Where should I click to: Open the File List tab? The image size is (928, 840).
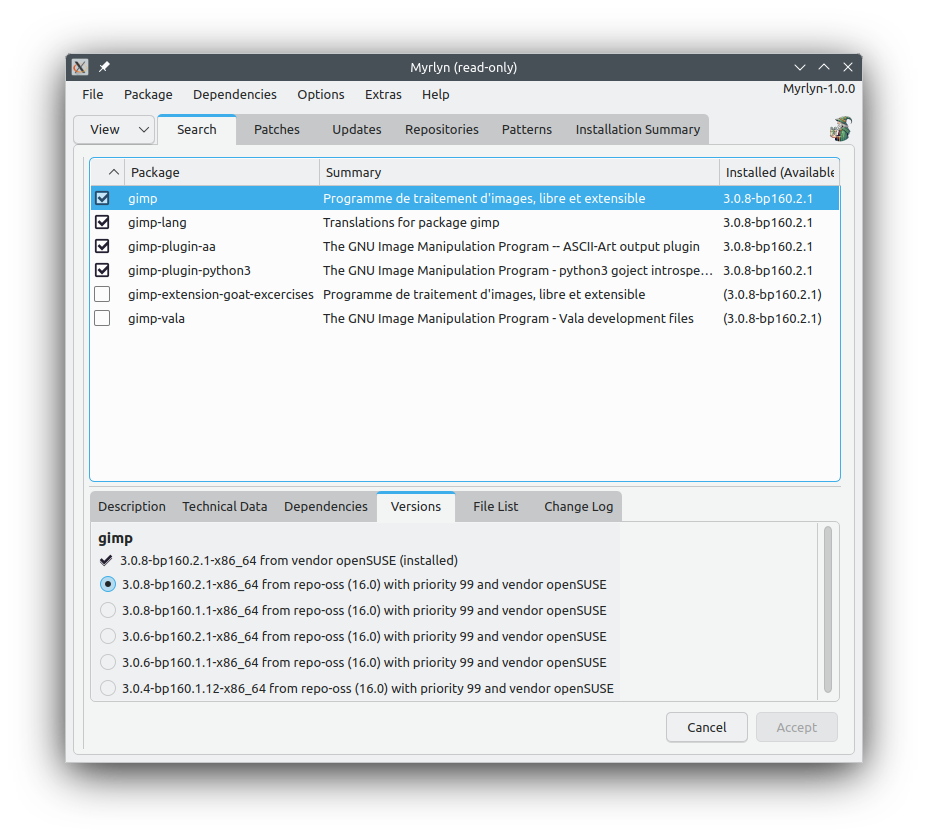click(495, 507)
